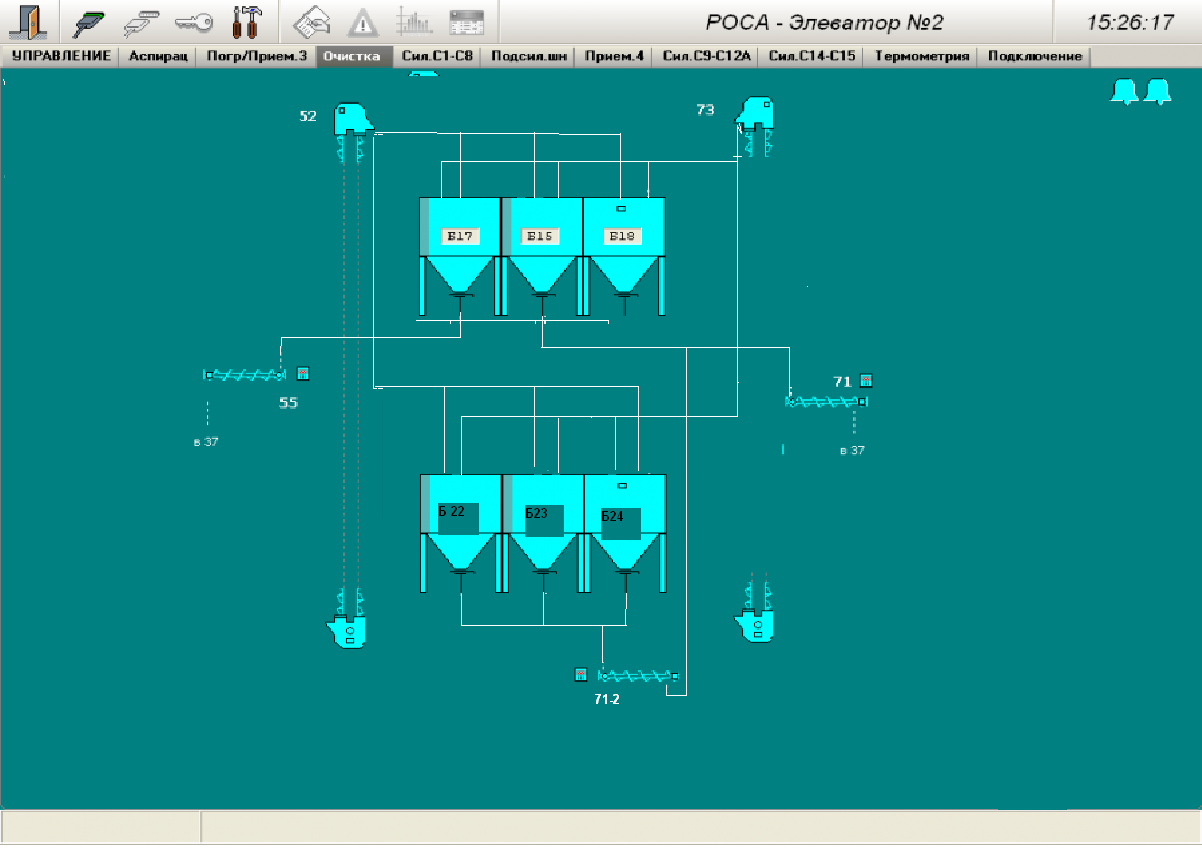Toggle the indicator beside conveyor 71-2
This screenshot has height=848, width=1202.
coord(580,675)
